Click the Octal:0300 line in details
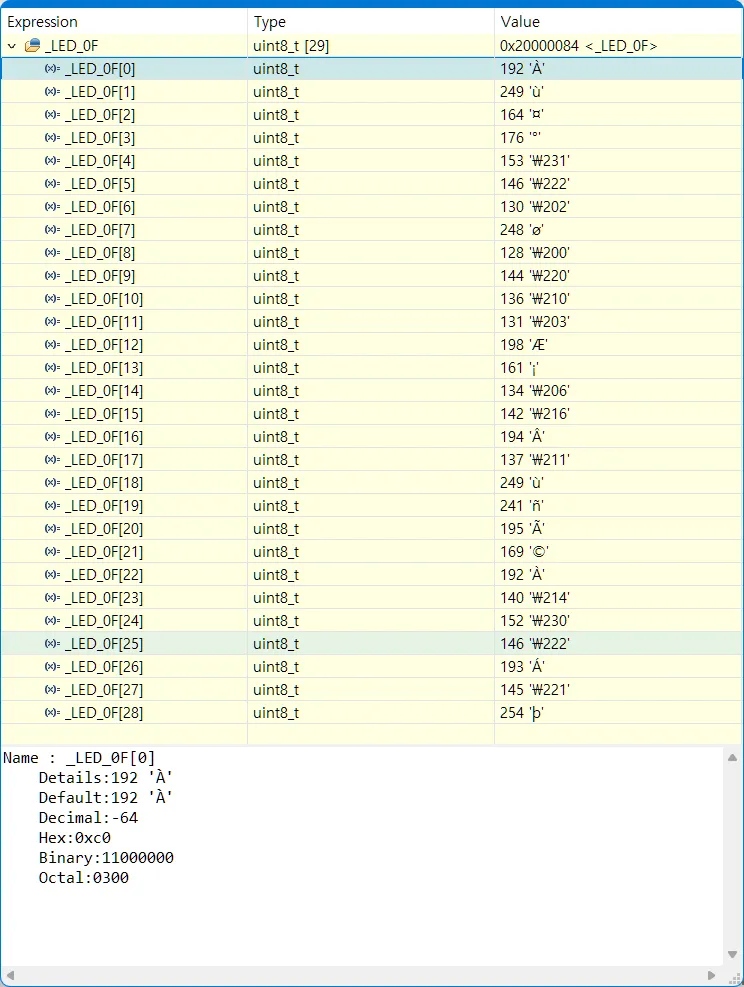Screen dimensions: 744x987 coord(83,878)
